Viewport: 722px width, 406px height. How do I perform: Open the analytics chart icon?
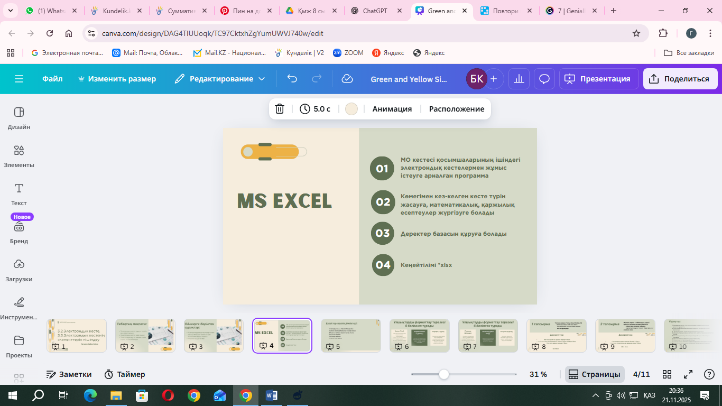click(519, 79)
